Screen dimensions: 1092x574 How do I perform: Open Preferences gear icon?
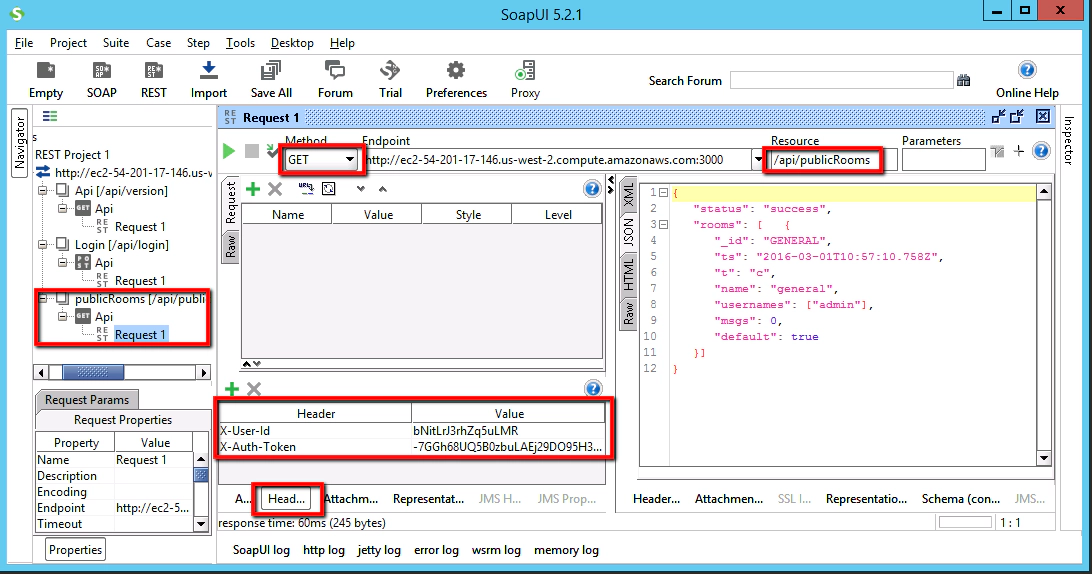click(456, 80)
